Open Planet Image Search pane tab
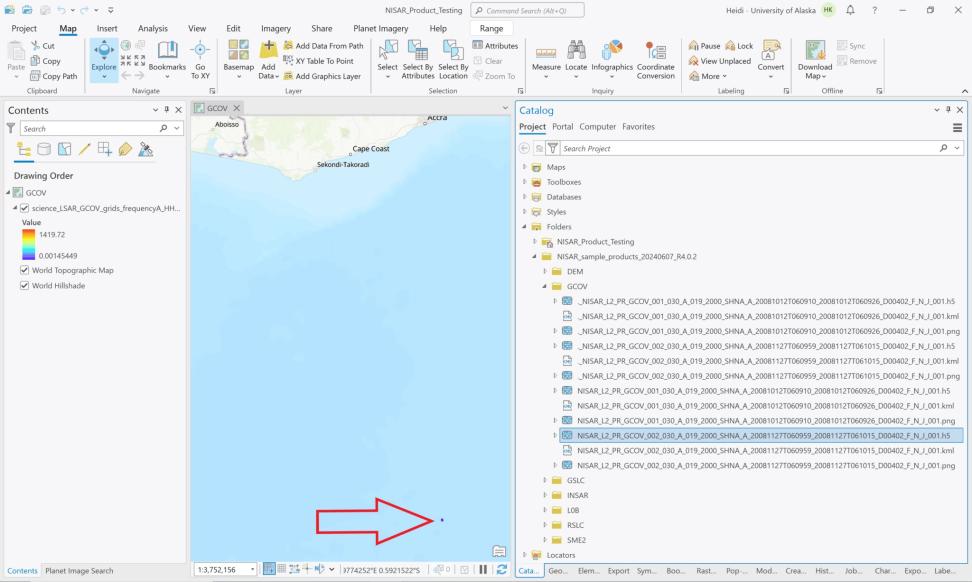Image resolution: width=972 pixels, height=582 pixels. (79, 571)
